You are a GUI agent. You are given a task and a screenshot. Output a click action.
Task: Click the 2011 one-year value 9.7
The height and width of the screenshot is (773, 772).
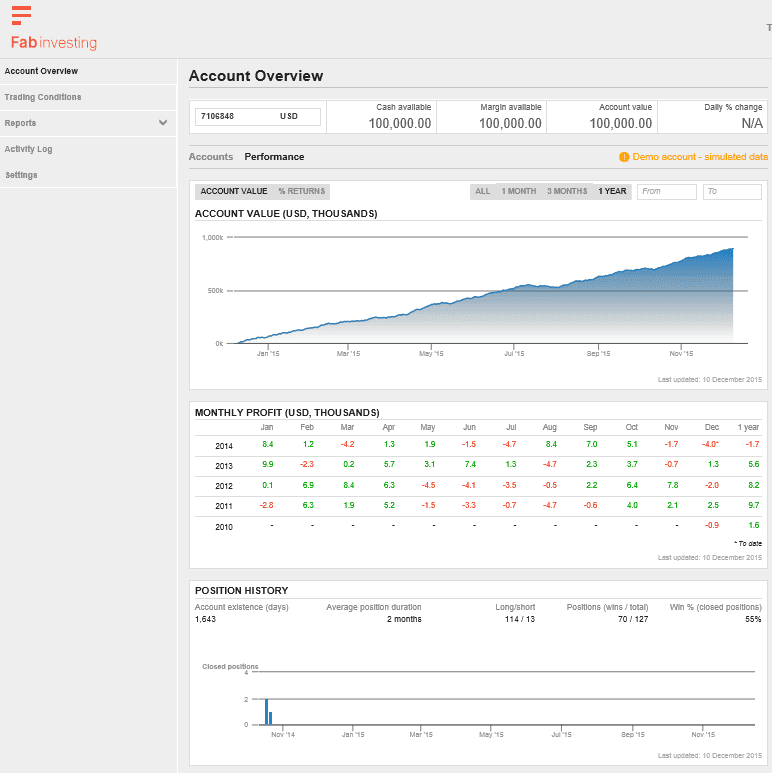[x=754, y=505]
